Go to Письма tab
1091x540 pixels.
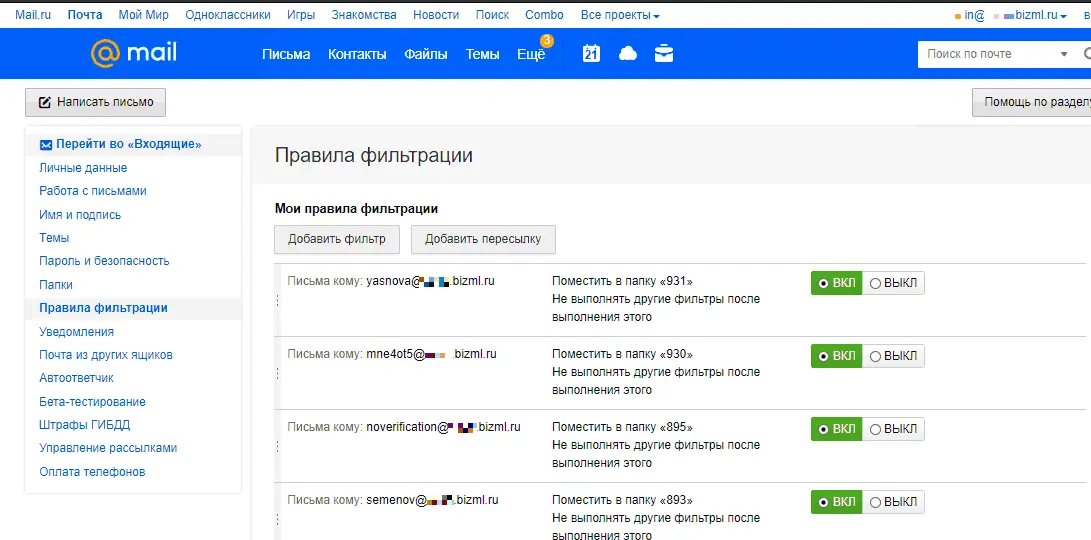click(286, 54)
